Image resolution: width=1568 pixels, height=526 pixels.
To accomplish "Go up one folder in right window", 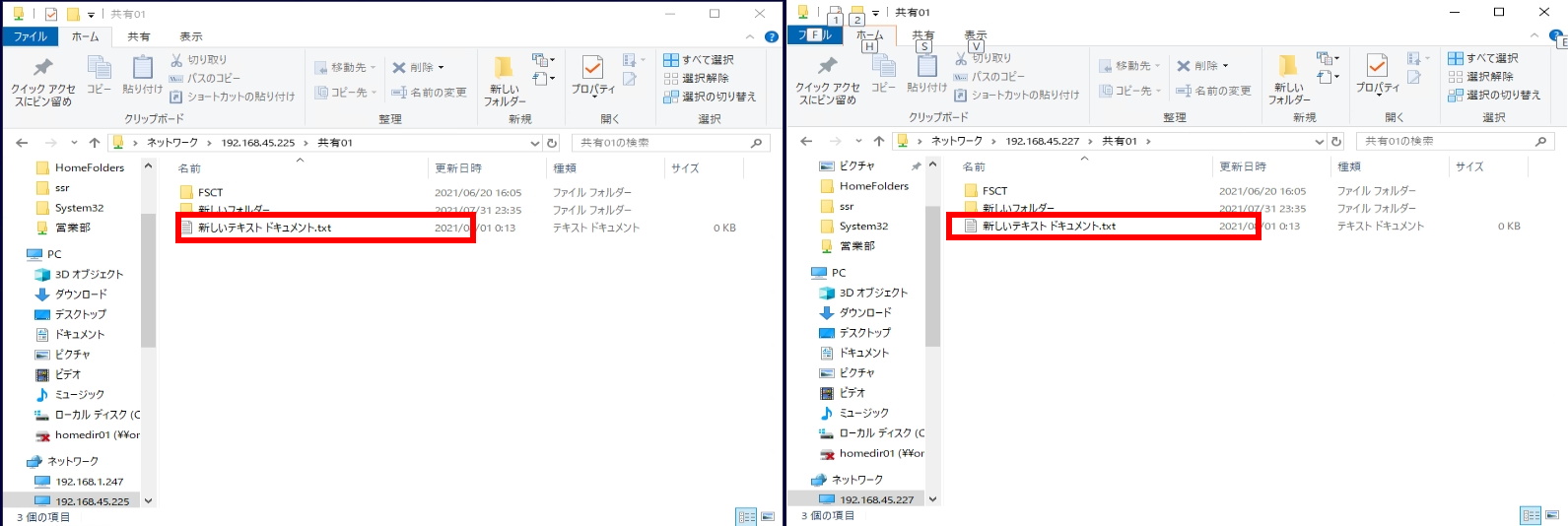I will click(x=879, y=141).
